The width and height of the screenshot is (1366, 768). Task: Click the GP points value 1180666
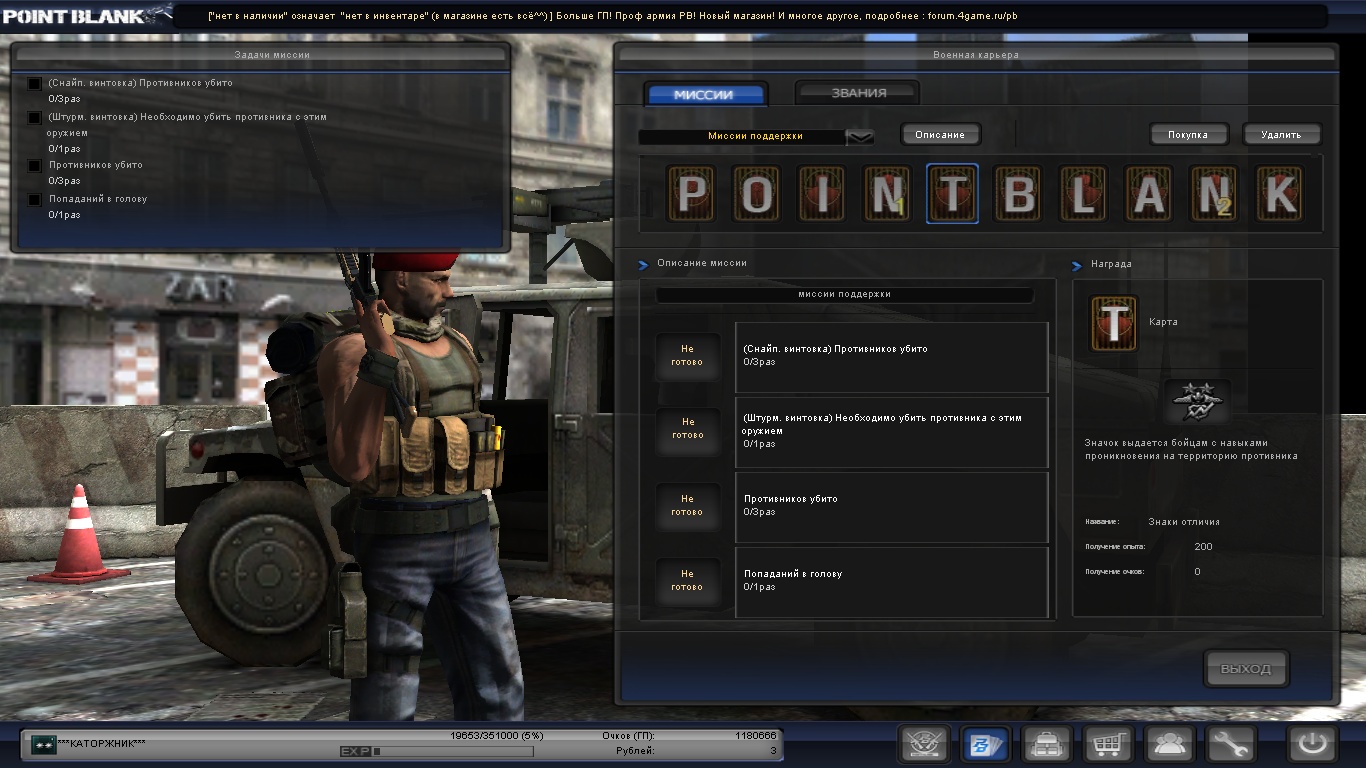coord(755,736)
